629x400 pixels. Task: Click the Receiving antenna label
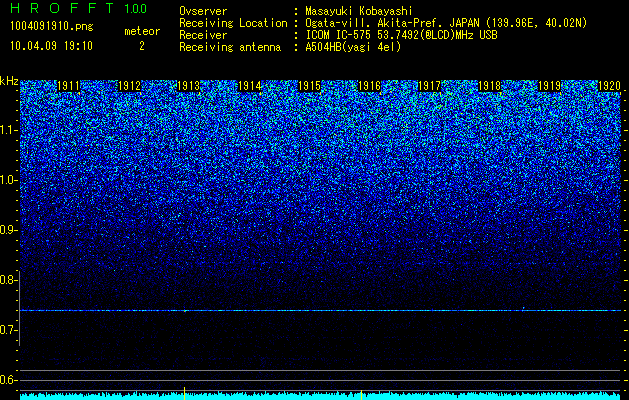coord(230,47)
